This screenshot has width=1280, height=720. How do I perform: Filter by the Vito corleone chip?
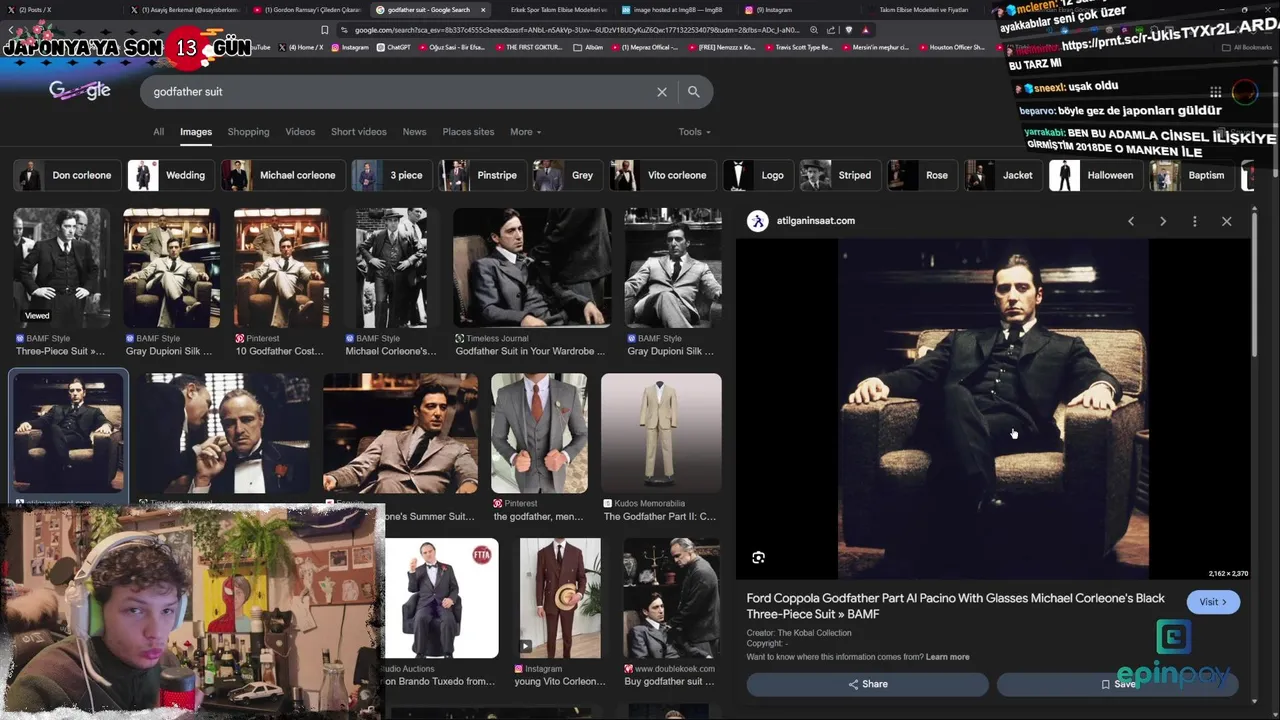[662, 175]
